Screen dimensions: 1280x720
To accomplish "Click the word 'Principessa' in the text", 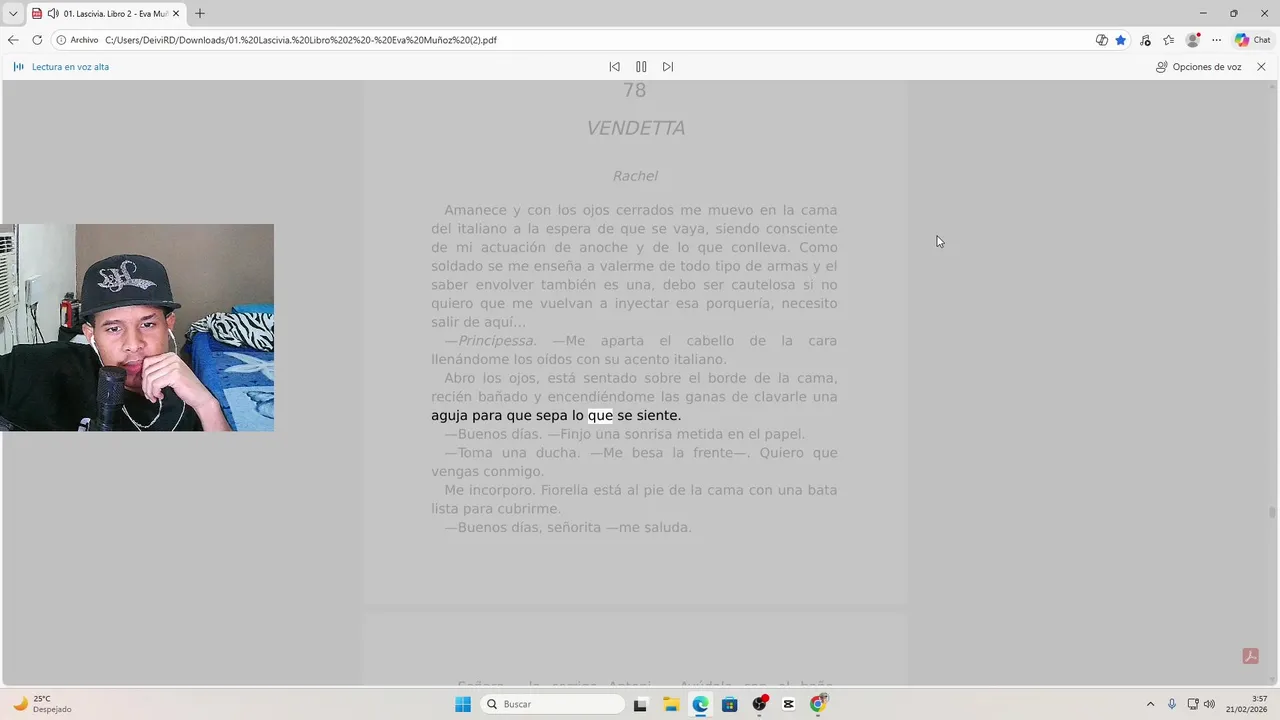I will [x=496, y=341].
